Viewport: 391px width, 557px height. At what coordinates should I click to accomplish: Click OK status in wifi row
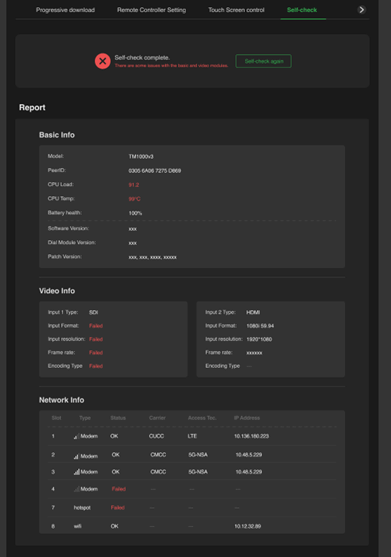click(114, 526)
